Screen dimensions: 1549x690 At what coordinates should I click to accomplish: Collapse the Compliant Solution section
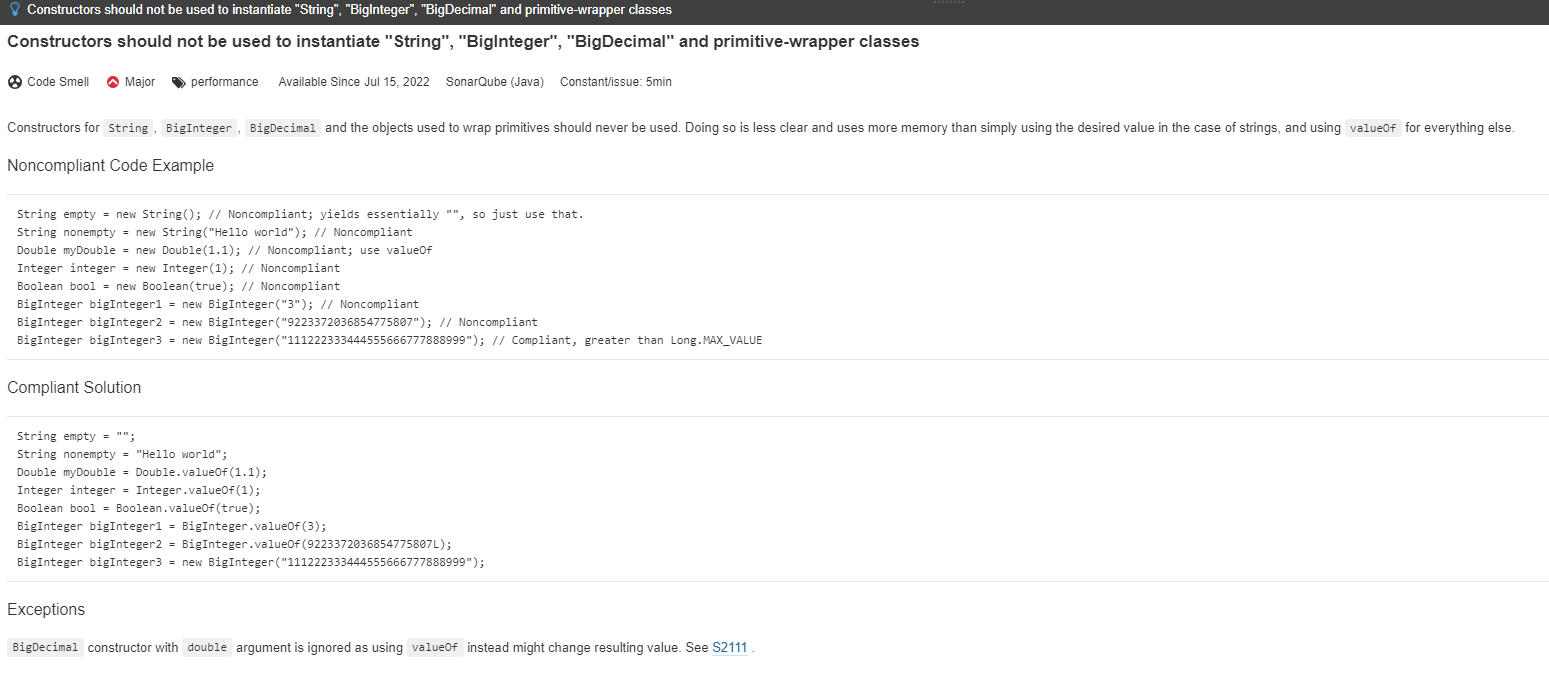point(74,387)
